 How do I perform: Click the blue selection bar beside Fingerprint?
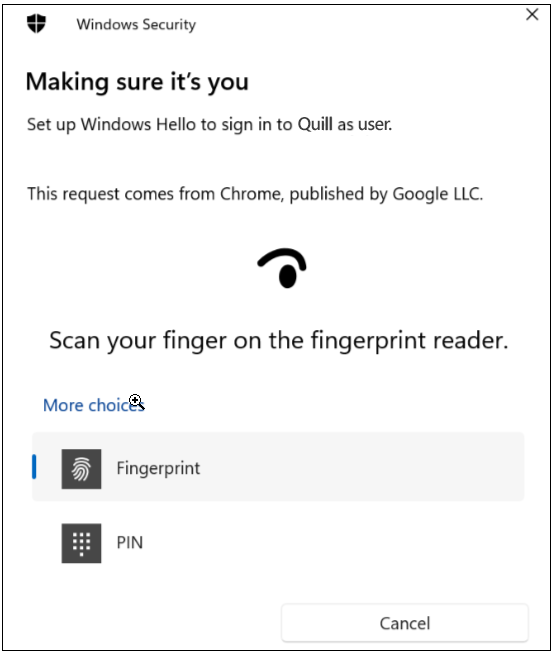34,467
